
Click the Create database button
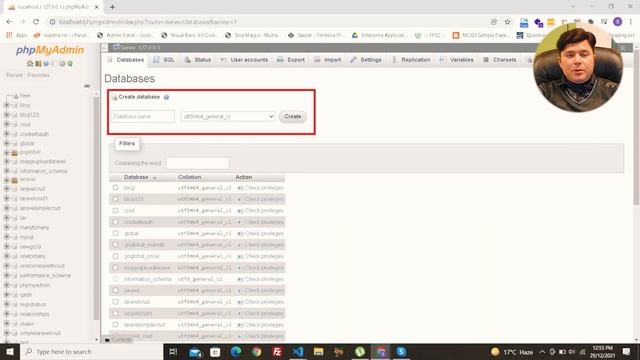[x=293, y=117]
